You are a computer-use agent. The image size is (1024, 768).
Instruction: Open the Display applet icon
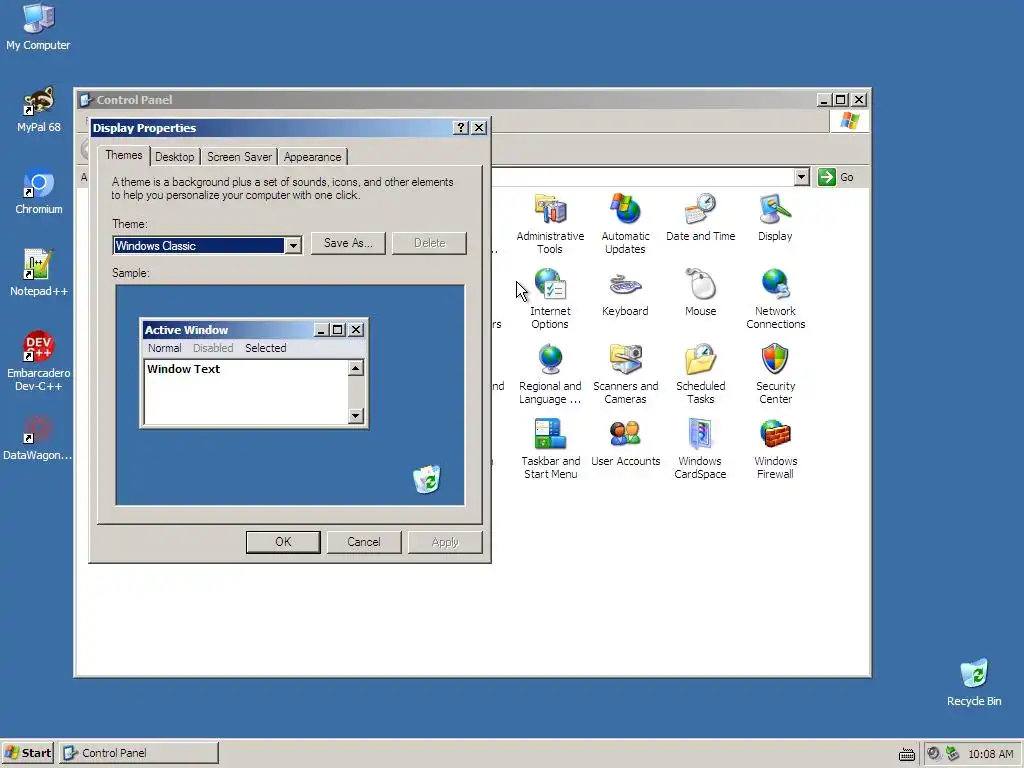[x=775, y=217]
